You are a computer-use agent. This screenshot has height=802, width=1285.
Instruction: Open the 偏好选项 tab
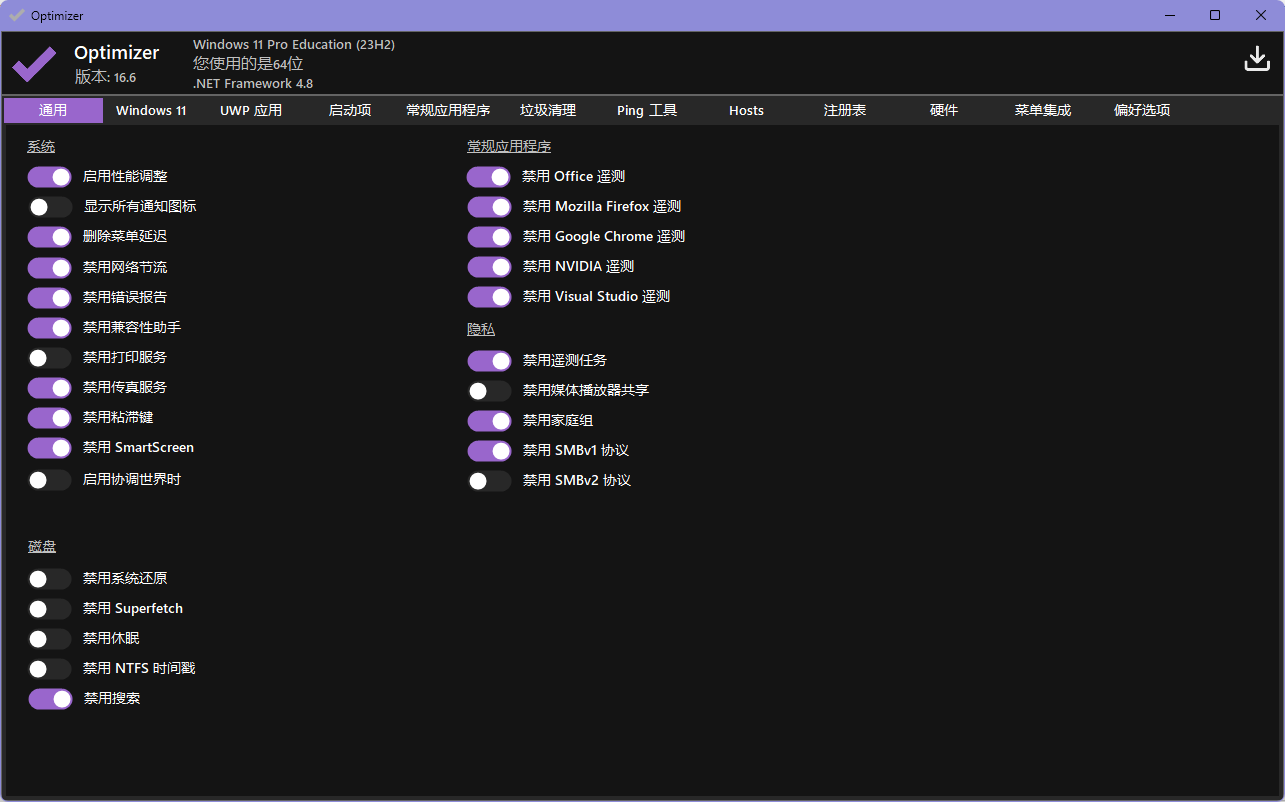[x=1141, y=110]
